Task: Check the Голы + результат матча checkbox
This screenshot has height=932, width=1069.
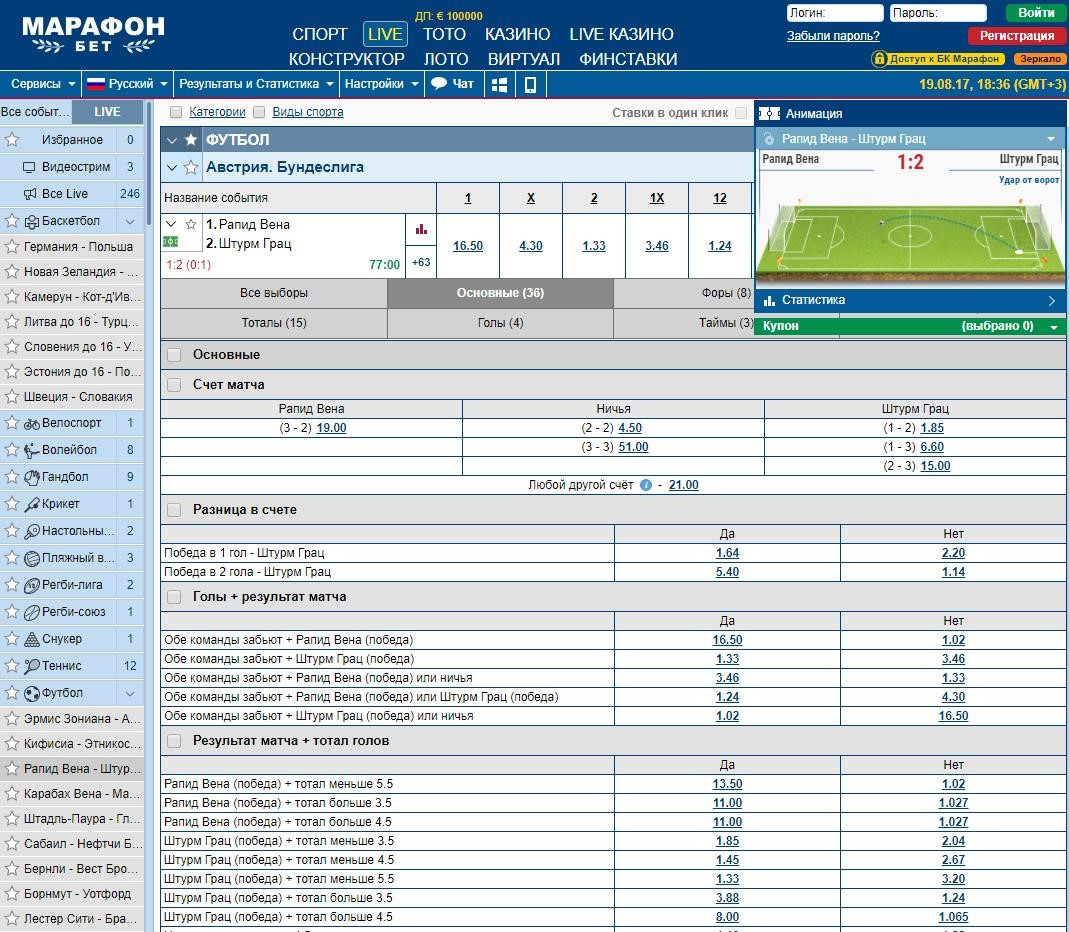Action: point(175,597)
